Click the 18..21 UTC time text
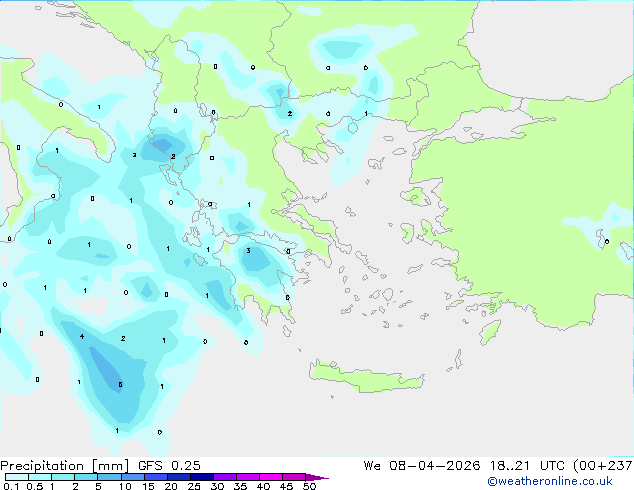The image size is (634, 490). (x=529, y=466)
